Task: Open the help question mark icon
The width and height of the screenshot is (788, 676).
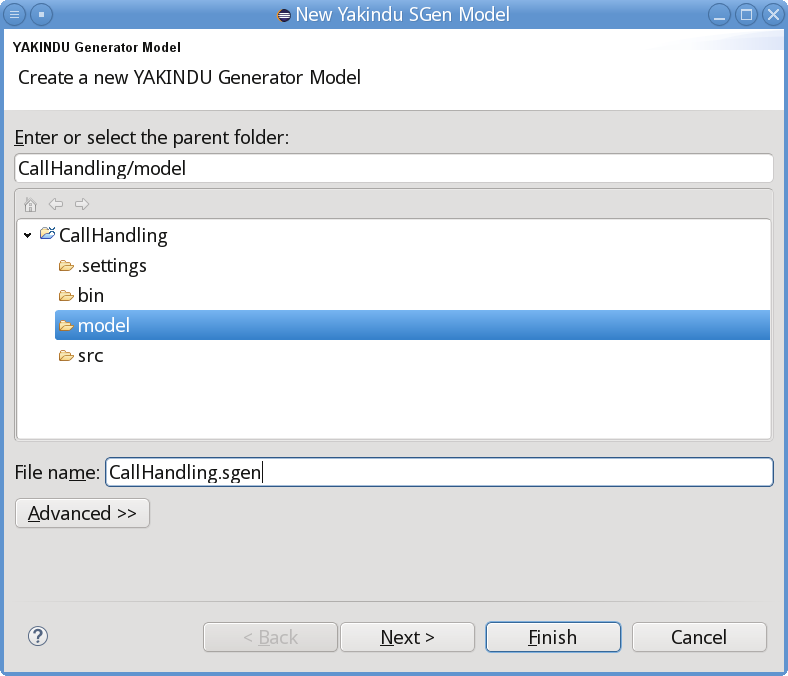Action: (38, 636)
